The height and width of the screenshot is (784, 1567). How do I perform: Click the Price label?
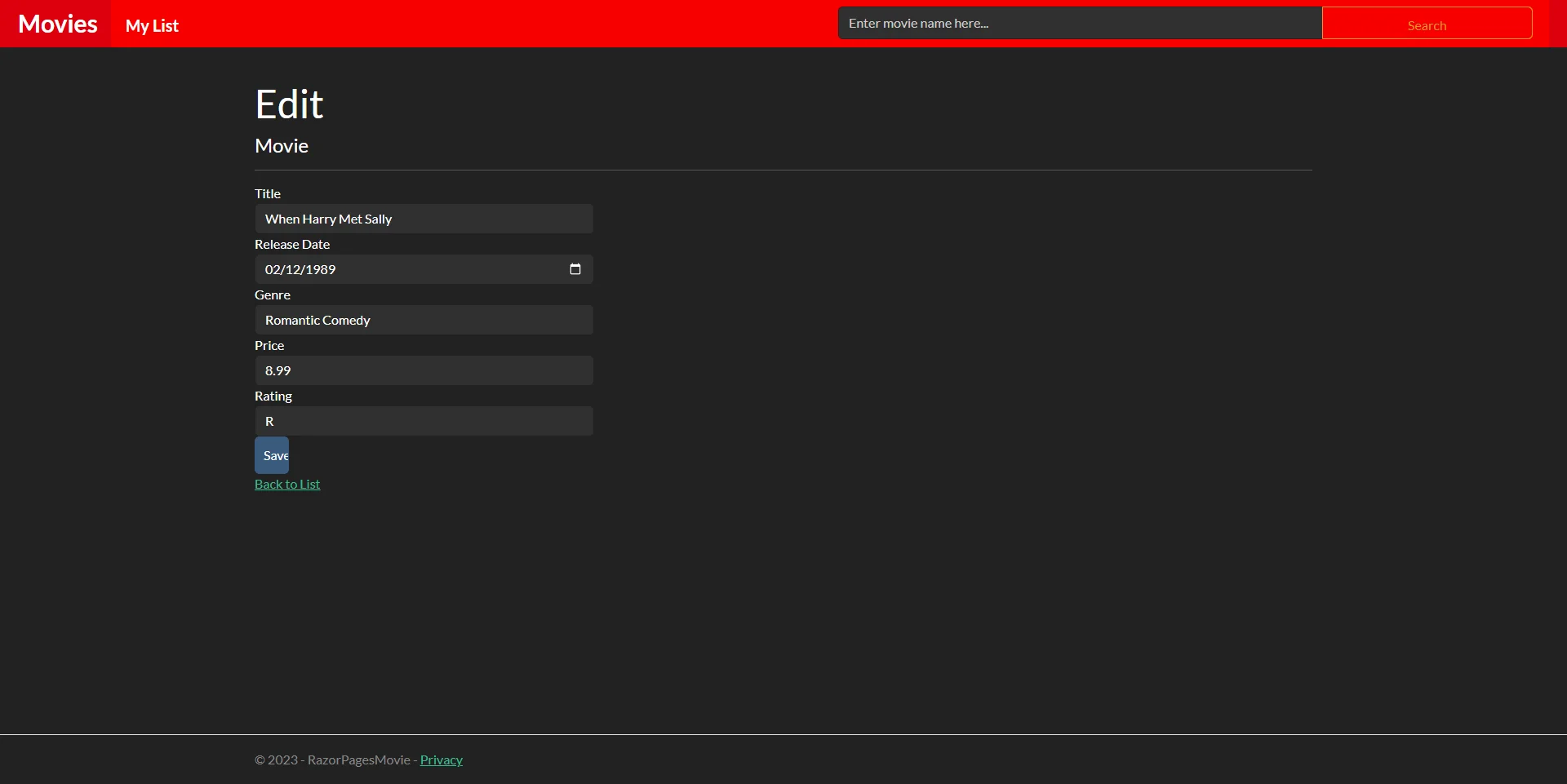[x=269, y=345]
